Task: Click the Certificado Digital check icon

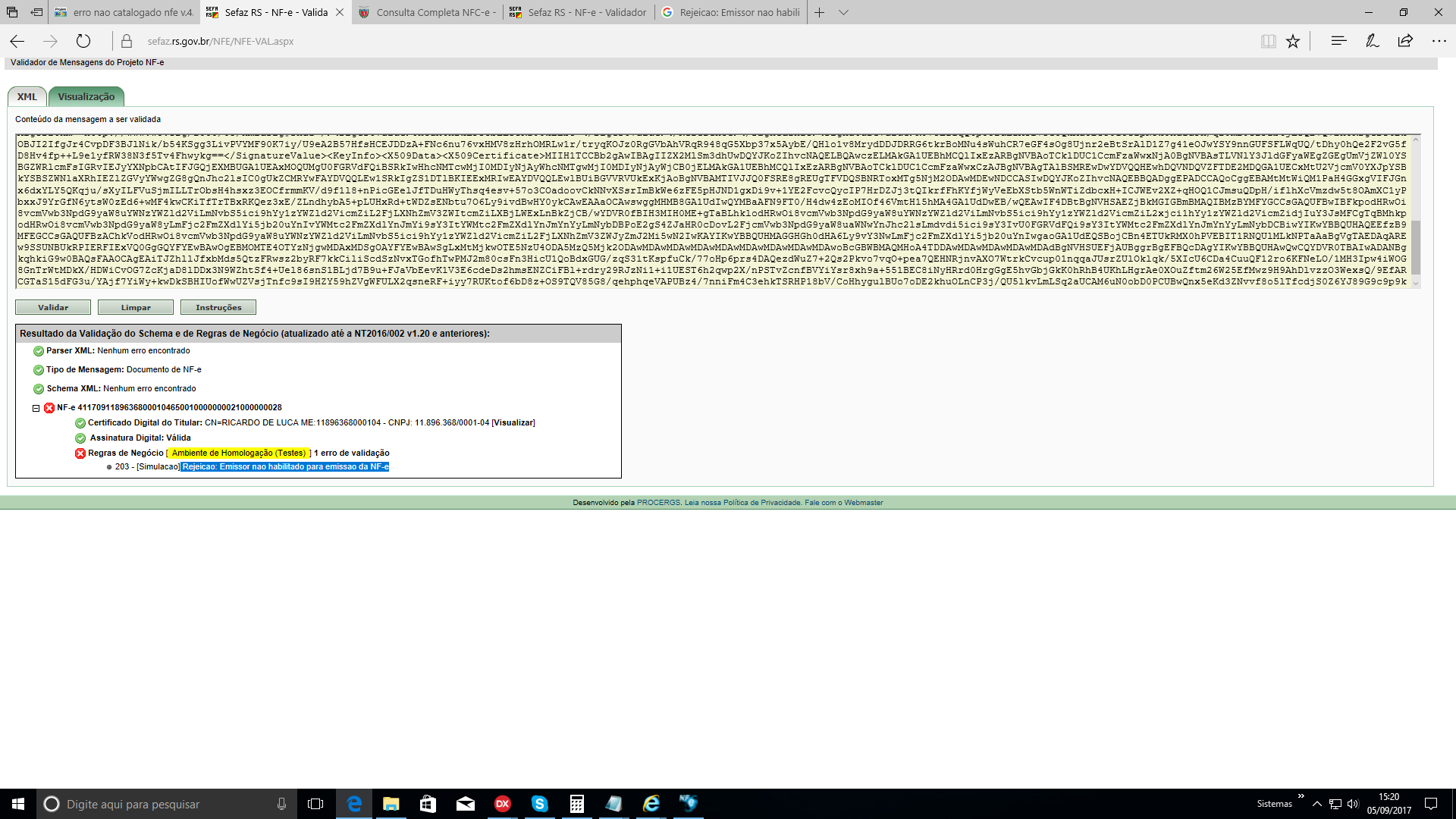Action: tap(80, 423)
